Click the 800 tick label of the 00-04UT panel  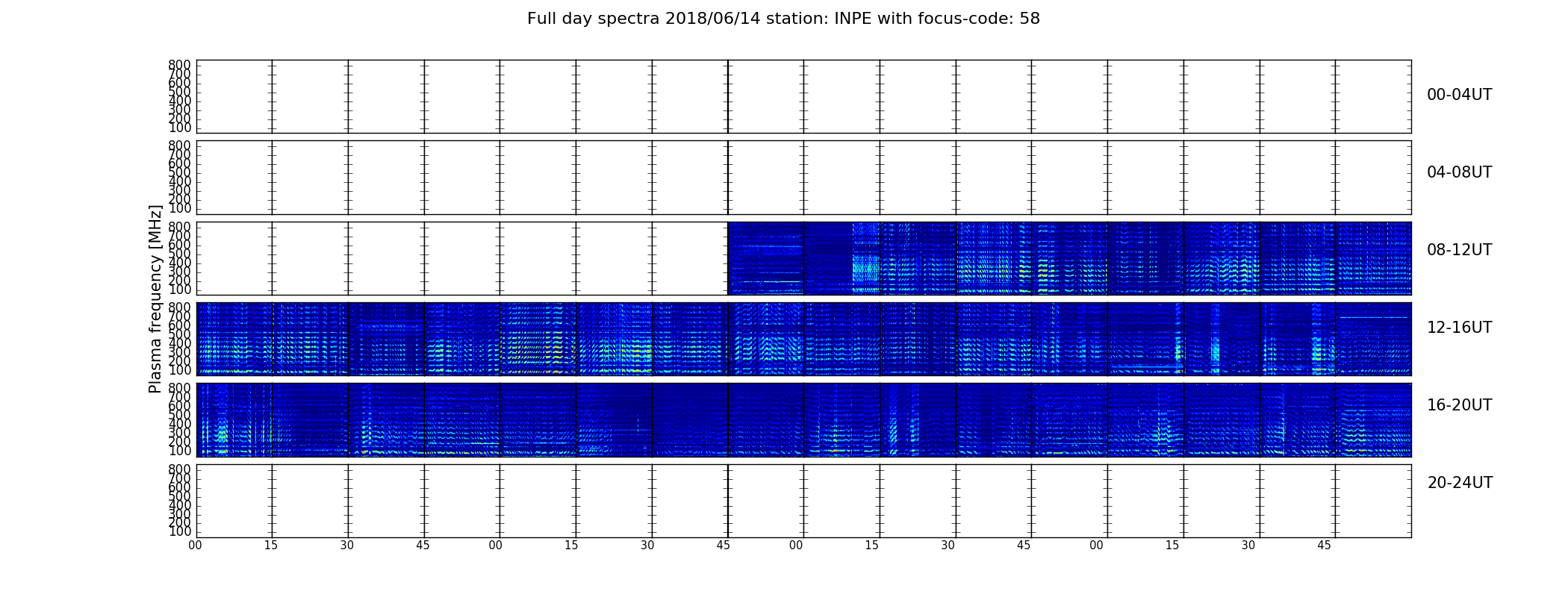point(180,65)
